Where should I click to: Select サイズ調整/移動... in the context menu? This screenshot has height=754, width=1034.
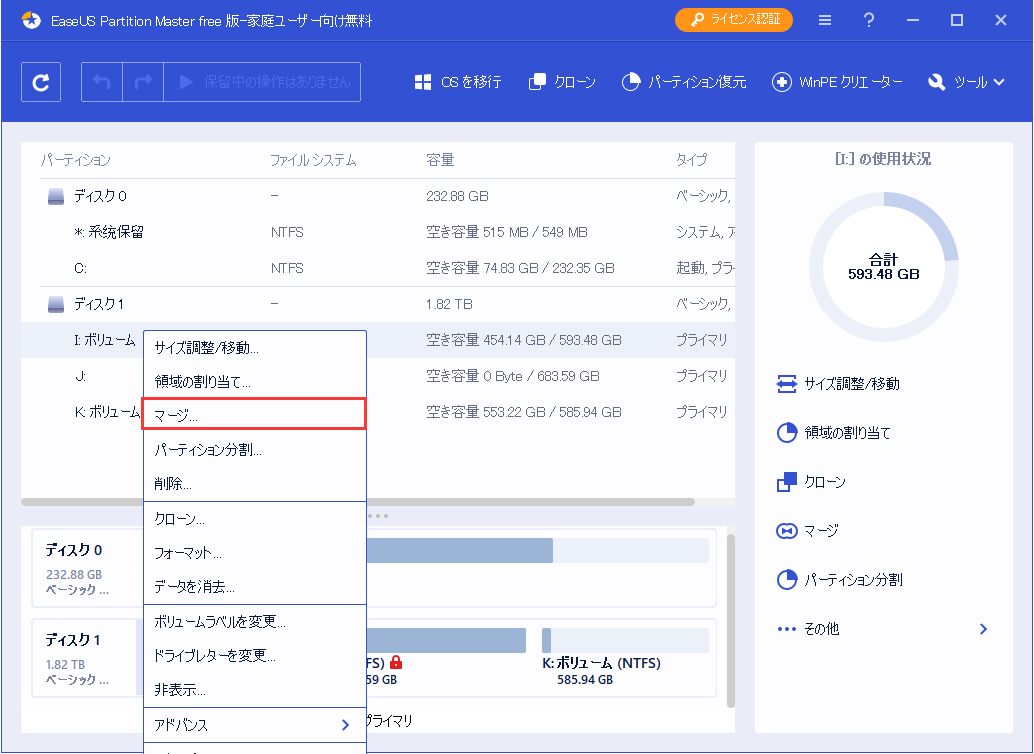tap(255, 348)
